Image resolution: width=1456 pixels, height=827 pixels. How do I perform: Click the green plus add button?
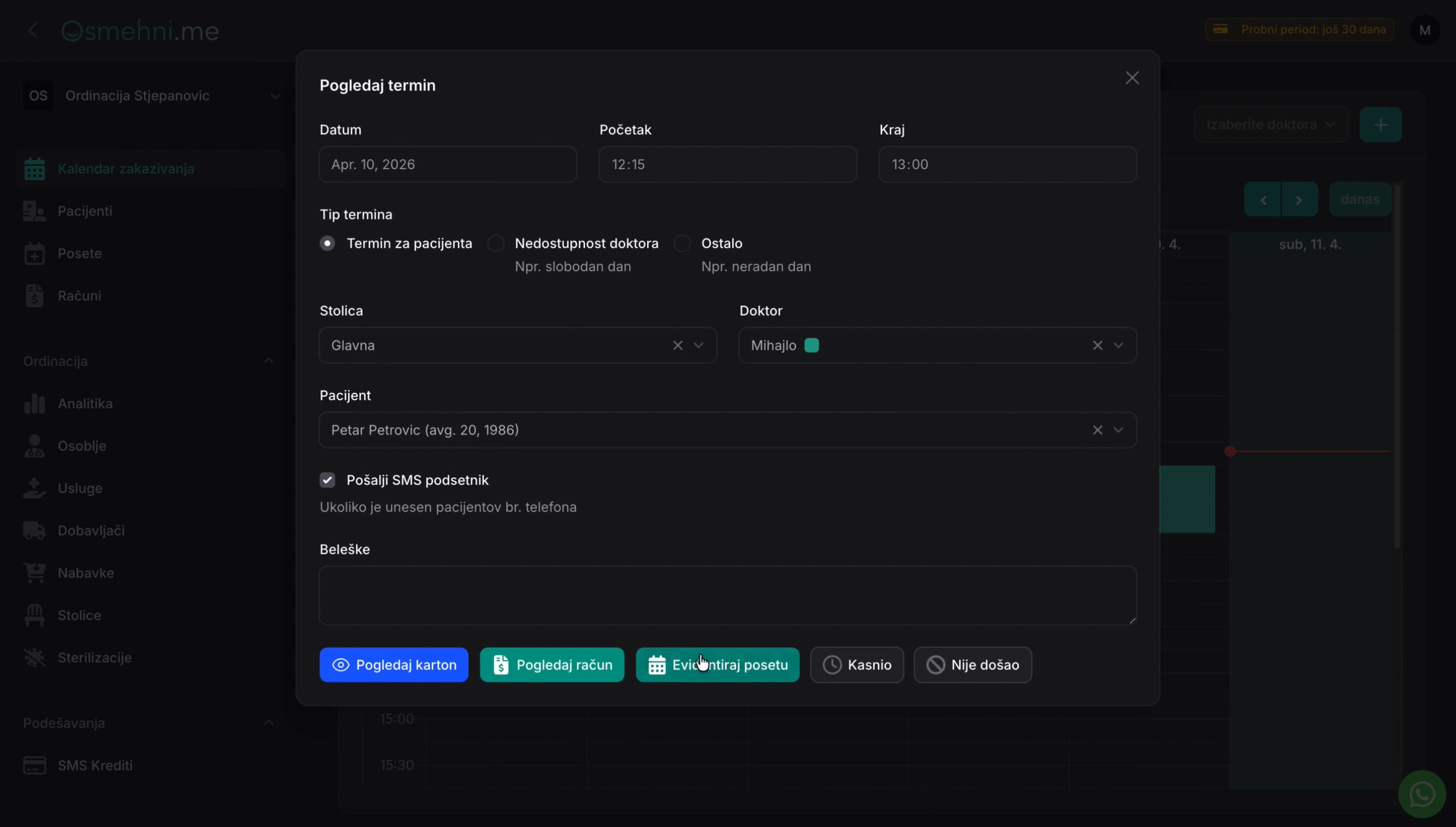[x=1380, y=125]
